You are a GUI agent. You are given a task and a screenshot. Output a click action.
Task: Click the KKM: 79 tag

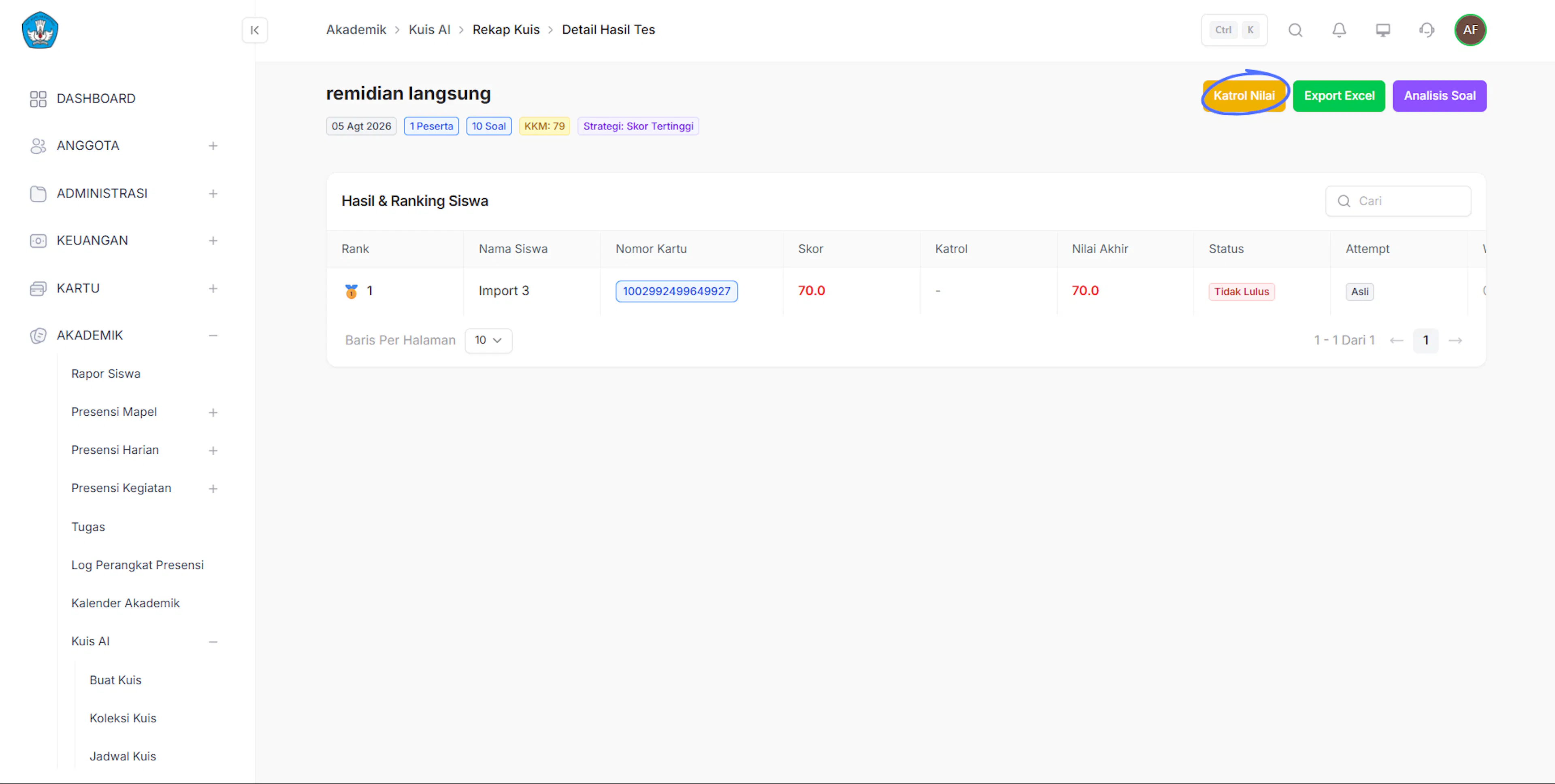pos(544,127)
